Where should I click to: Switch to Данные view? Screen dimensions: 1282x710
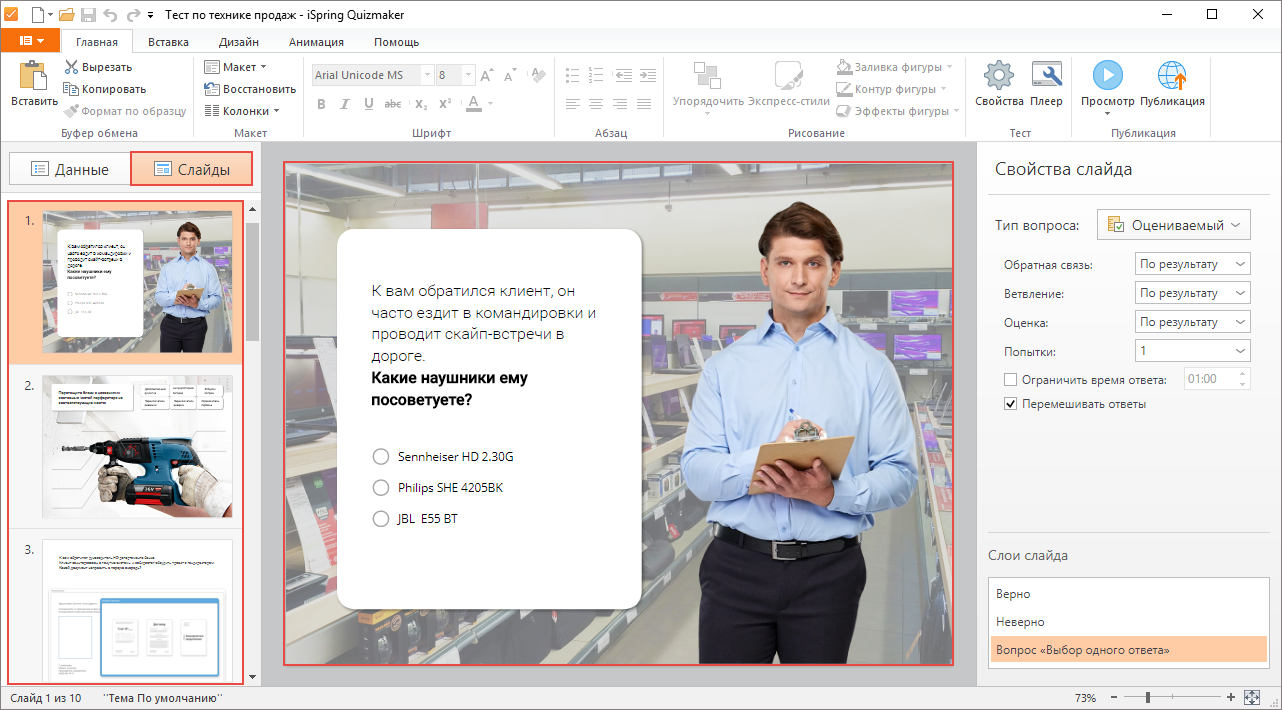click(69, 169)
